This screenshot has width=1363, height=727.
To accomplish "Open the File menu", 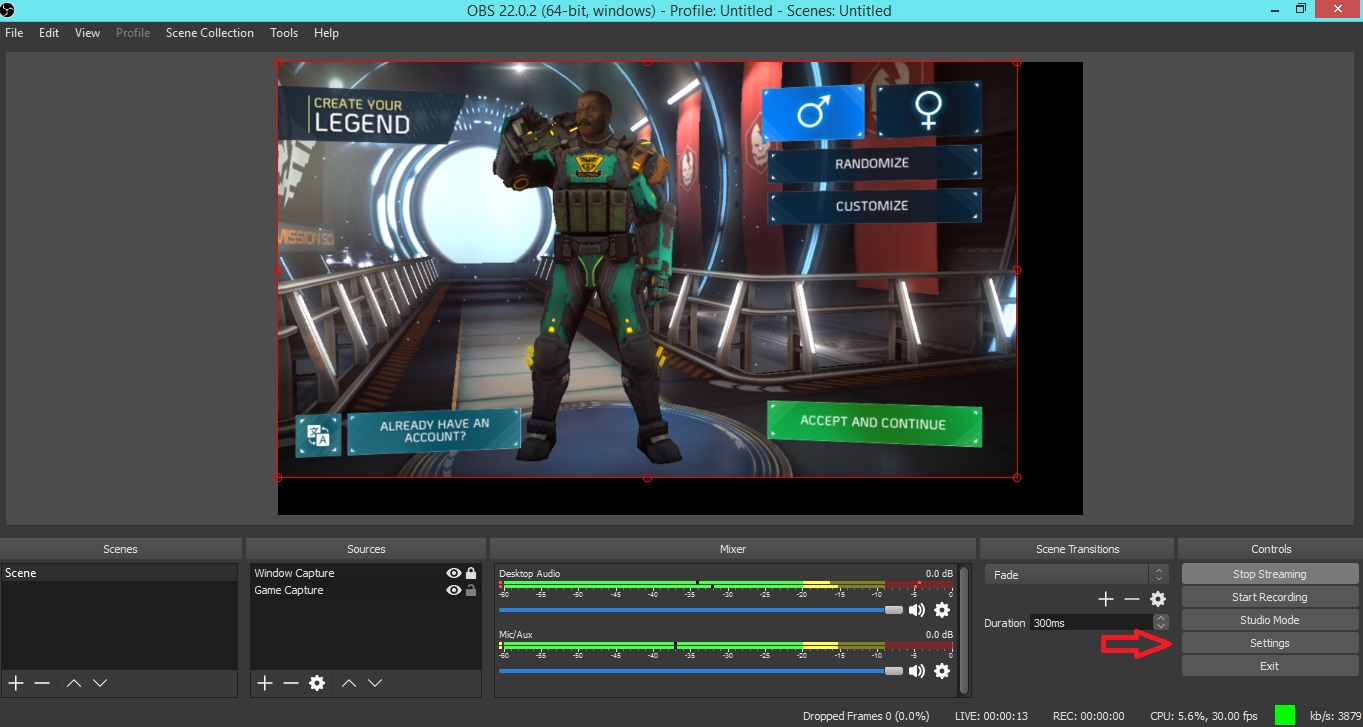I will point(14,33).
